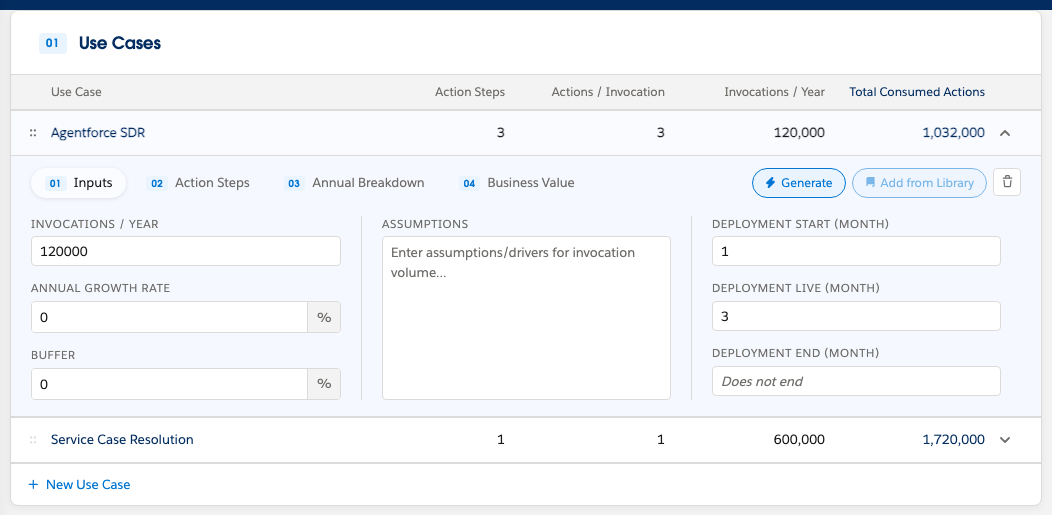This screenshot has height=515, width=1052.
Task: Select the 600,000 invocations value
Action: click(x=799, y=440)
